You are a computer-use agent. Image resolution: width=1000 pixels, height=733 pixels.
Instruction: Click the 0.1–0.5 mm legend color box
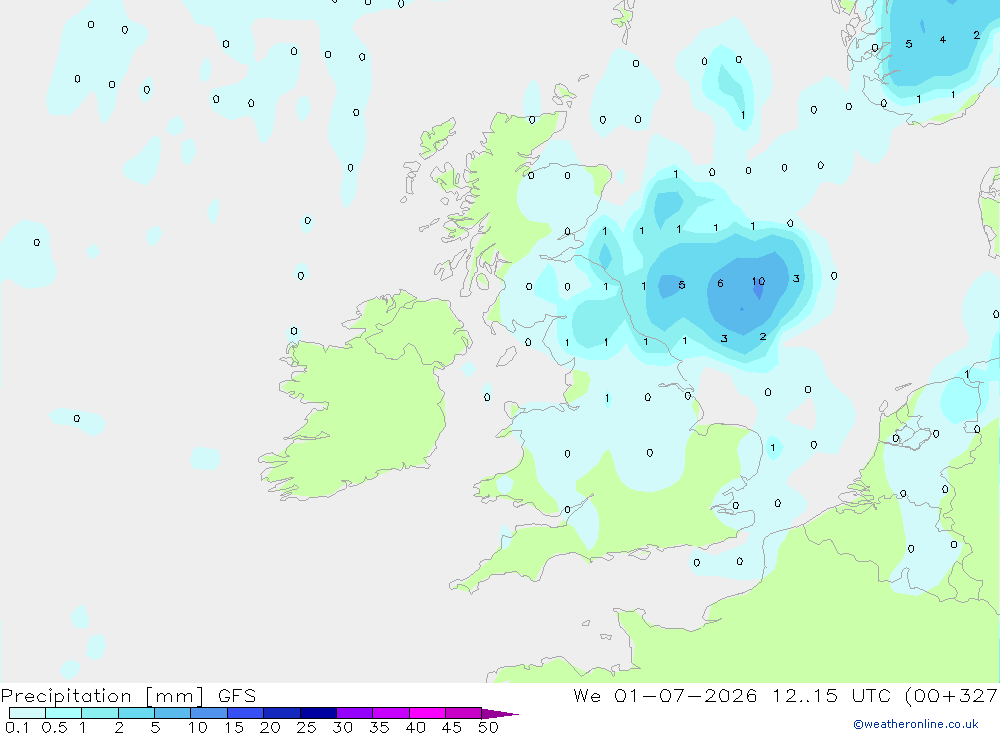[x=27, y=713]
